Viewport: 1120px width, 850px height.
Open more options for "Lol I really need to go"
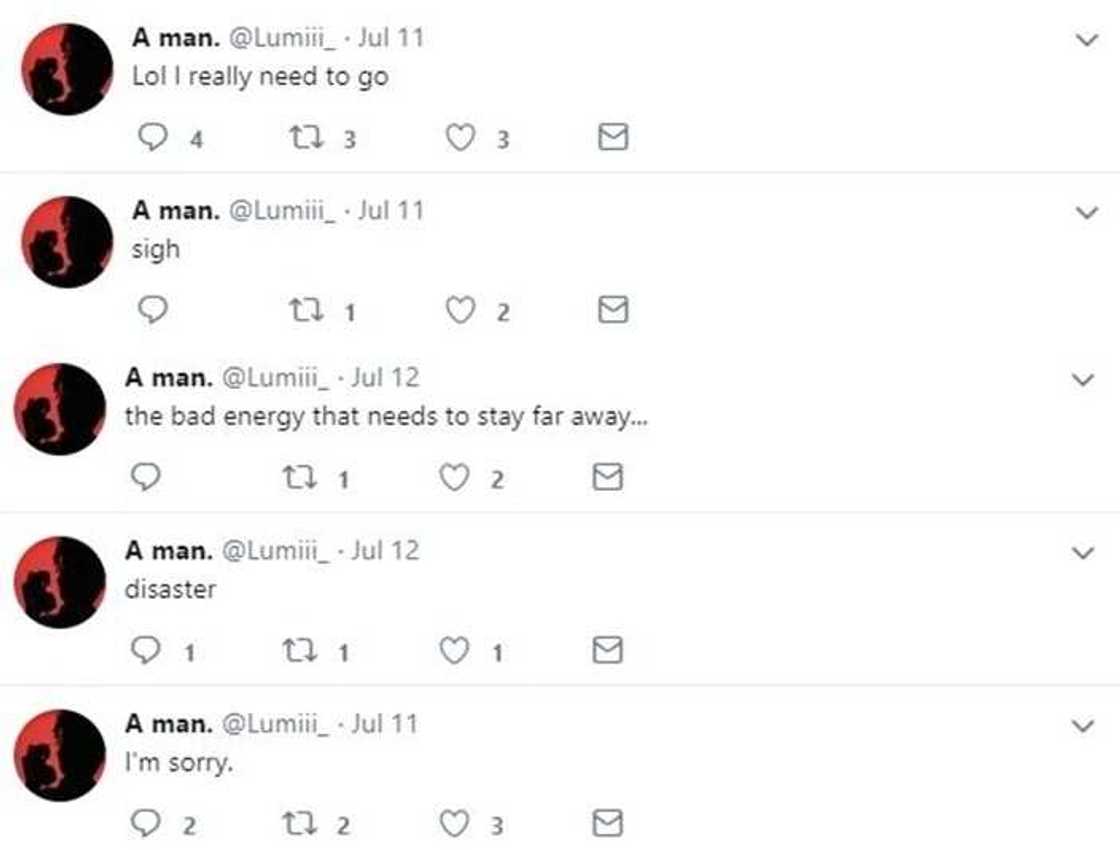1085,40
